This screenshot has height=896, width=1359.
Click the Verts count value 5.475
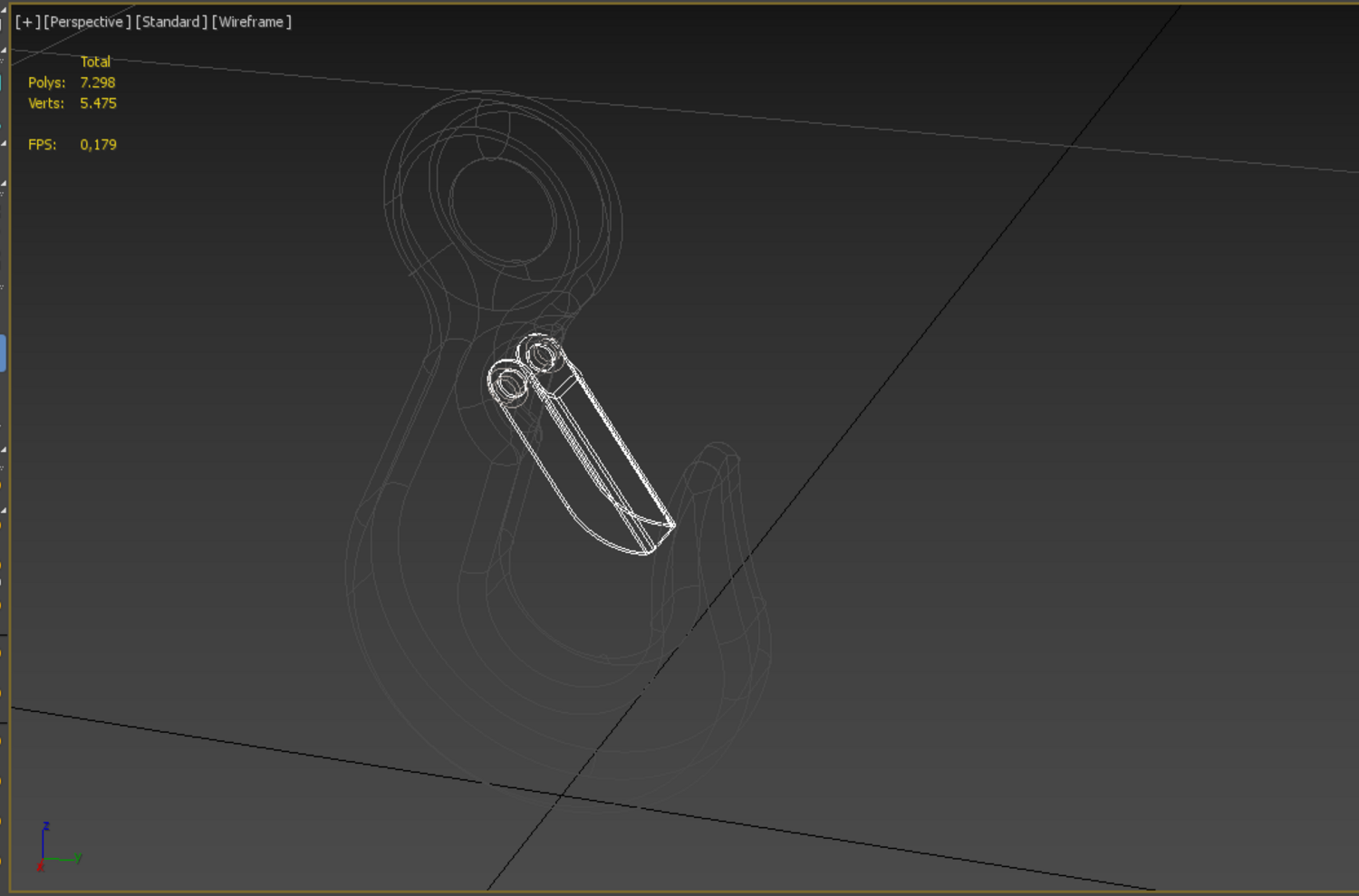pyautogui.click(x=98, y=103)
